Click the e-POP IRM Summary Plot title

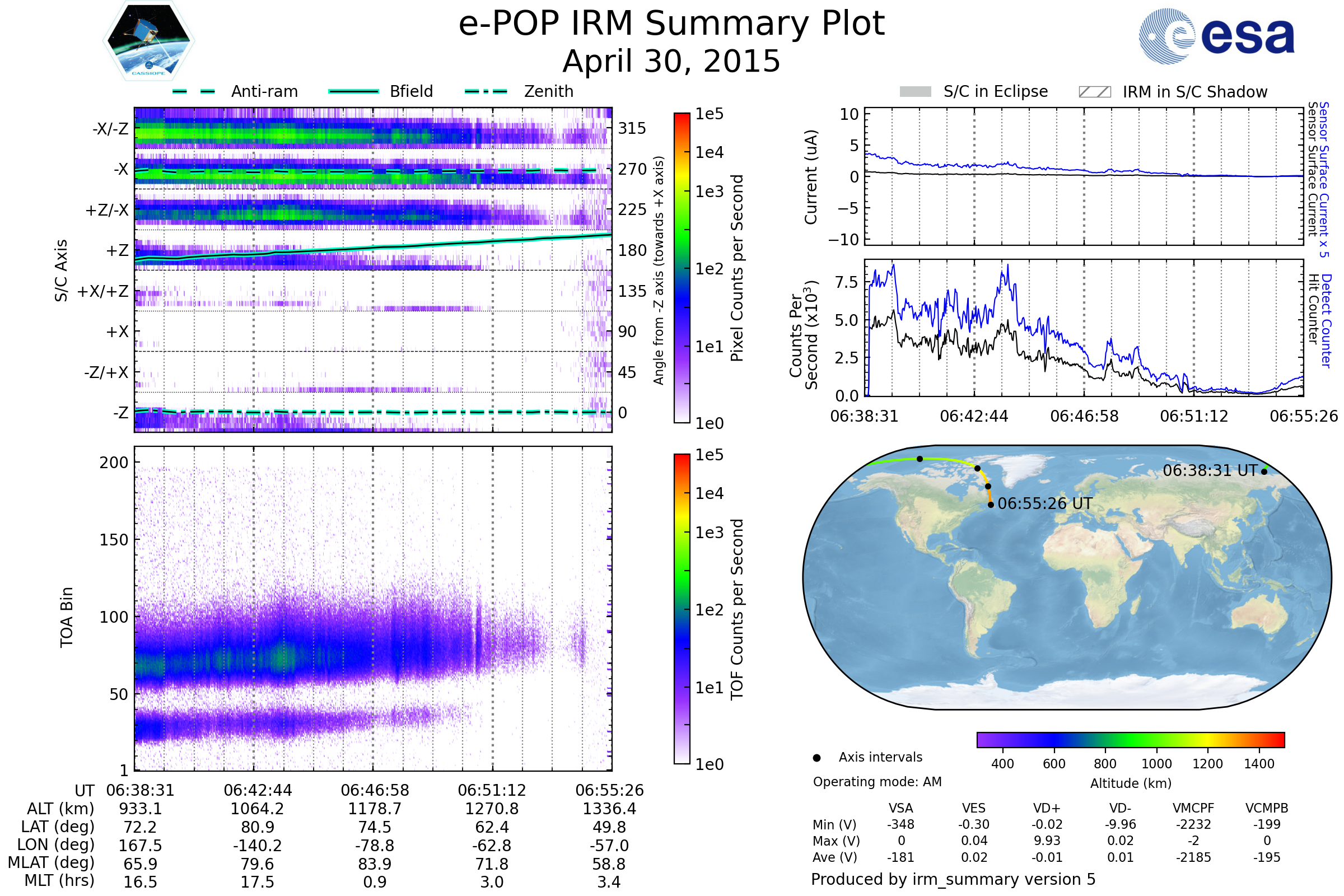[671, 24]
